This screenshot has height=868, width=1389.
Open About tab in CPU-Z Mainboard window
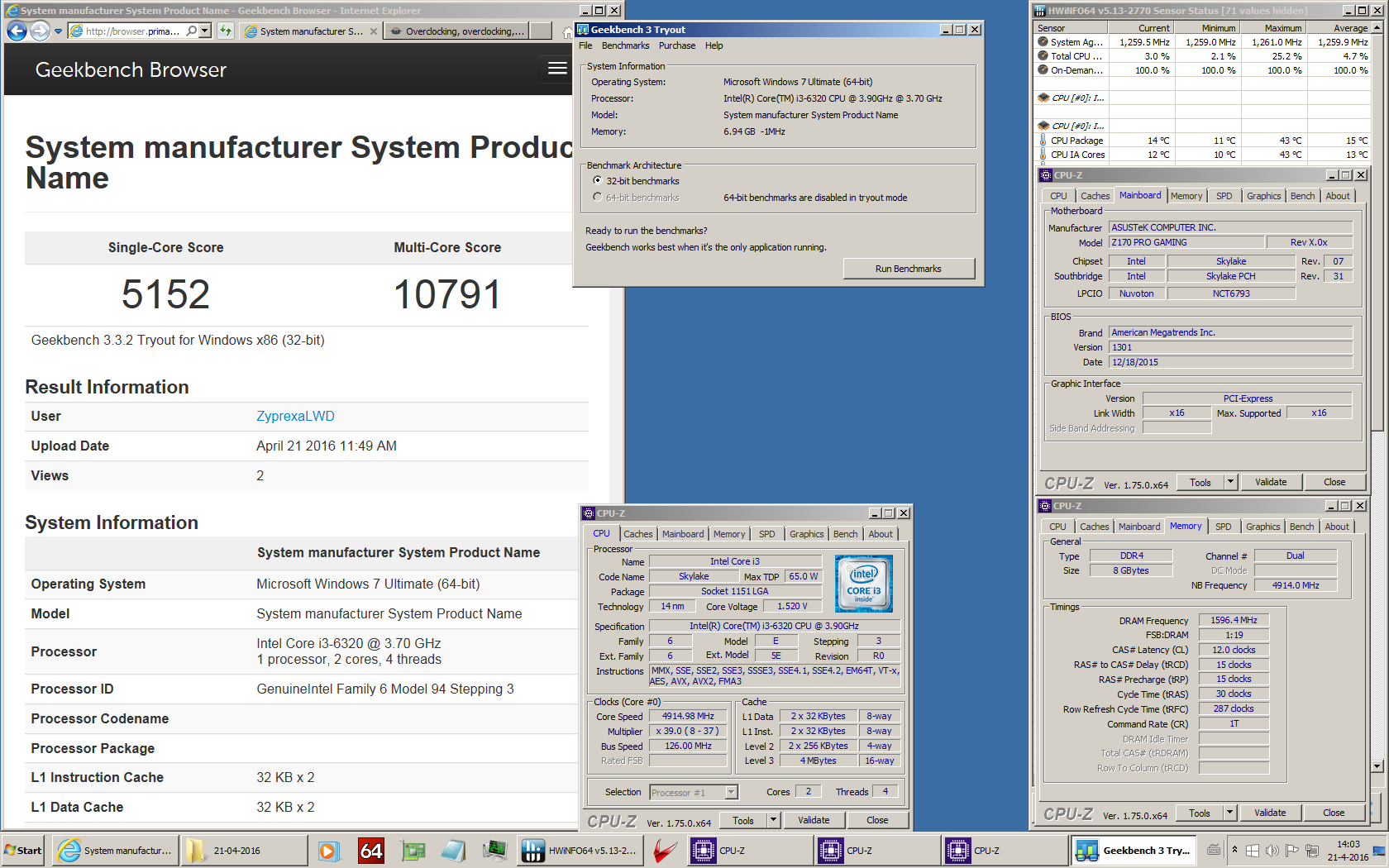coord(1338,196)
